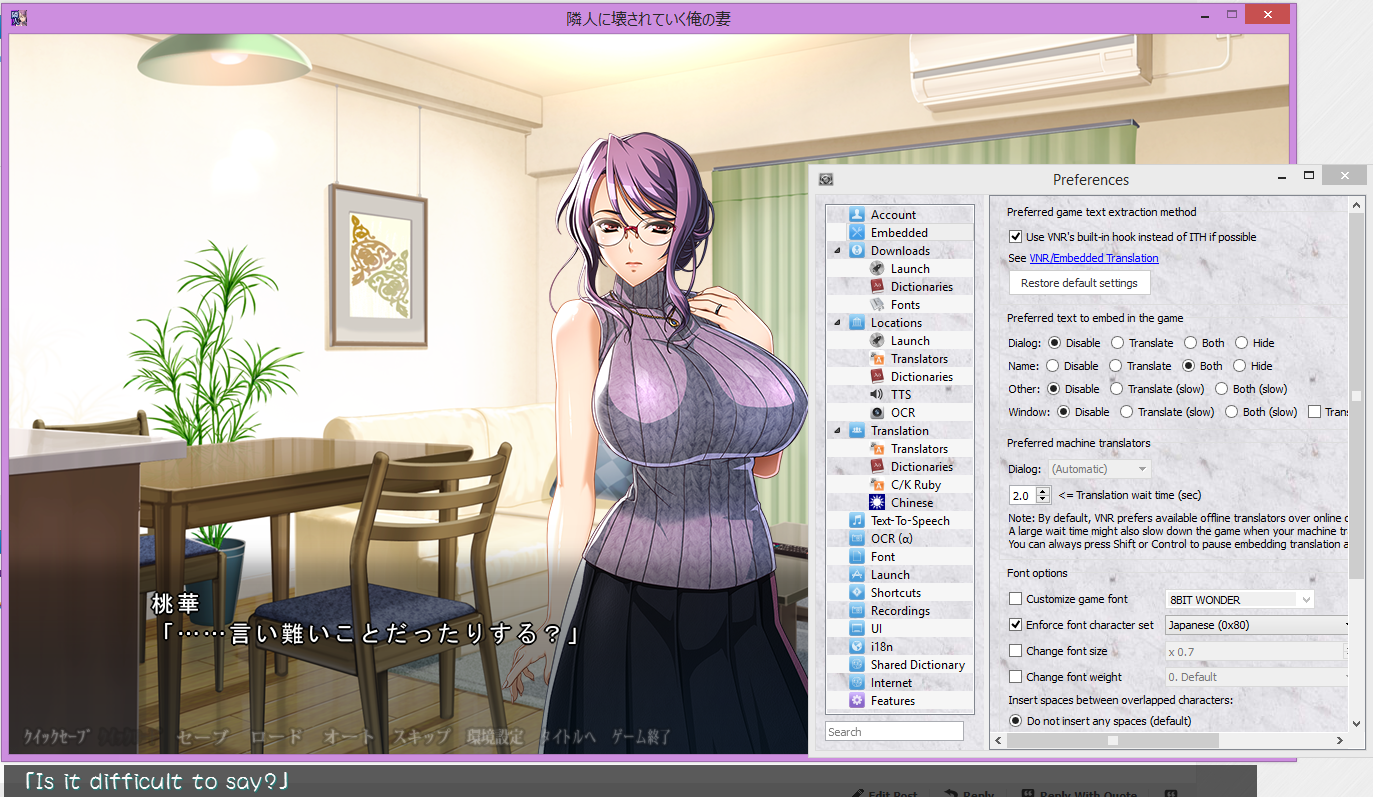Open the C/K Ruby page icon
1373x797 pixels.
tap(877, 484)
